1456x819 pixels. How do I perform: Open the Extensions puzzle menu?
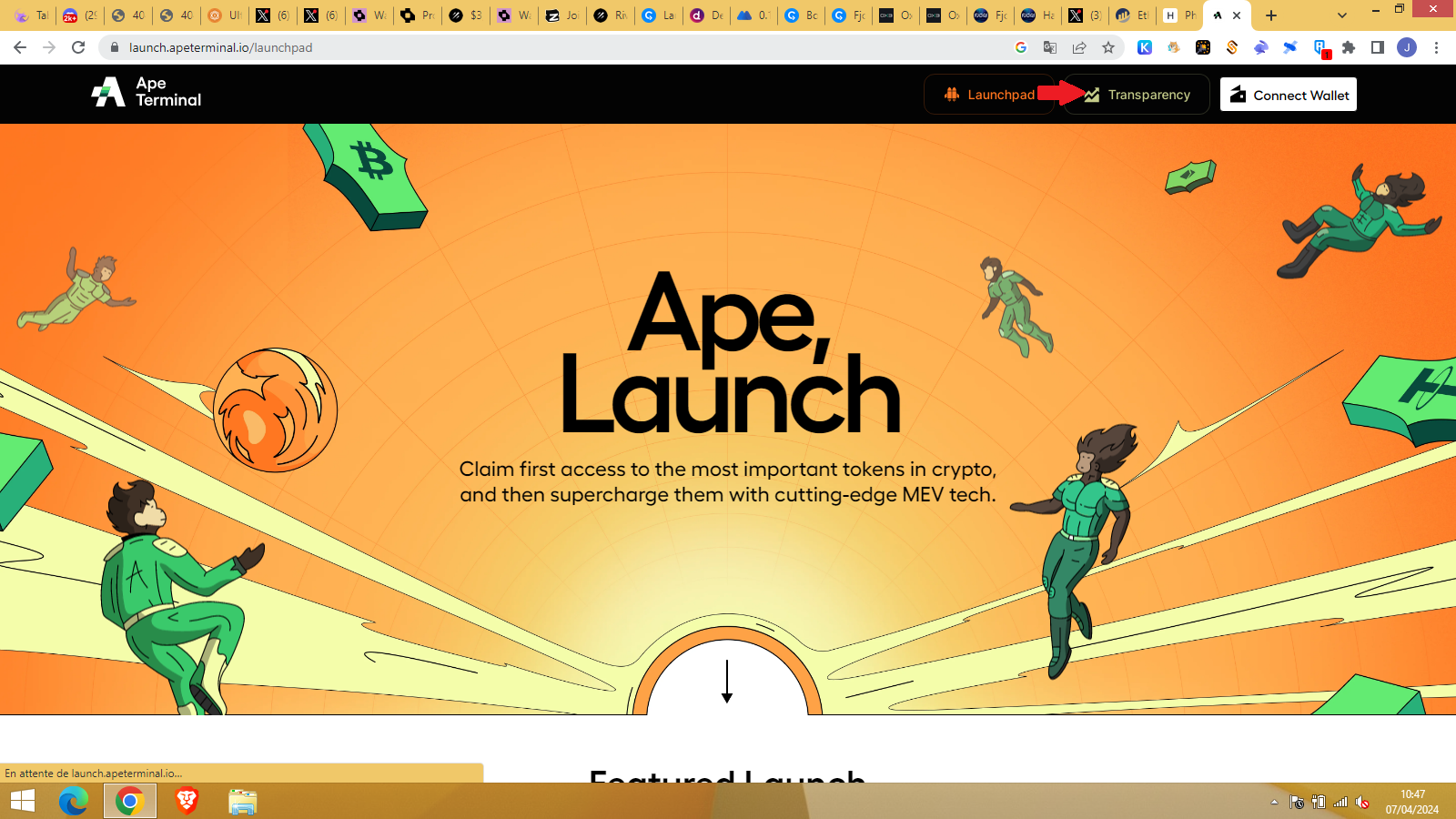tap(1349, 47)
